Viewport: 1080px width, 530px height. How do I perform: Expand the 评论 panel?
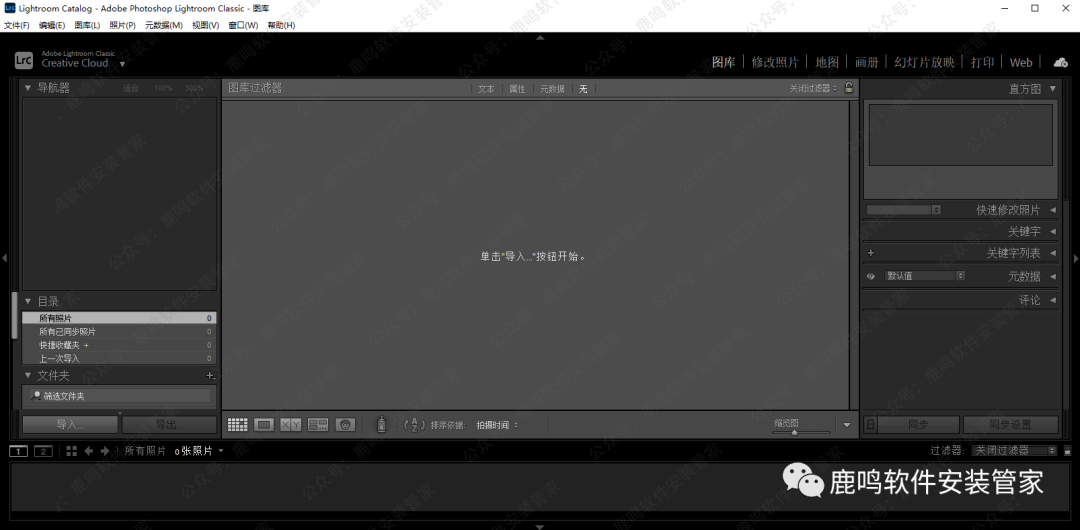[1052, 300]
